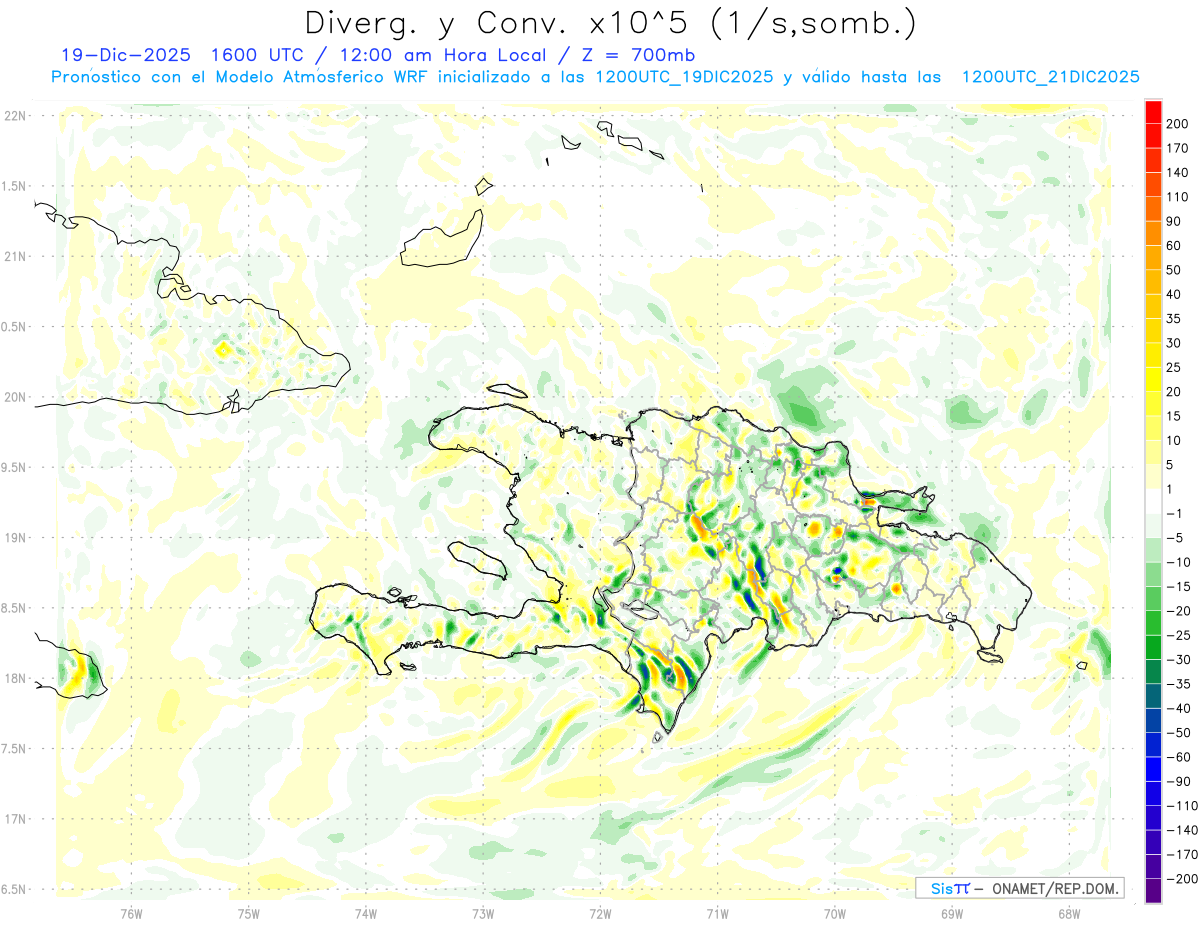Click the '68W' longitude axis label
This screenshot has height=927, width=1200.
[1069, 913]
